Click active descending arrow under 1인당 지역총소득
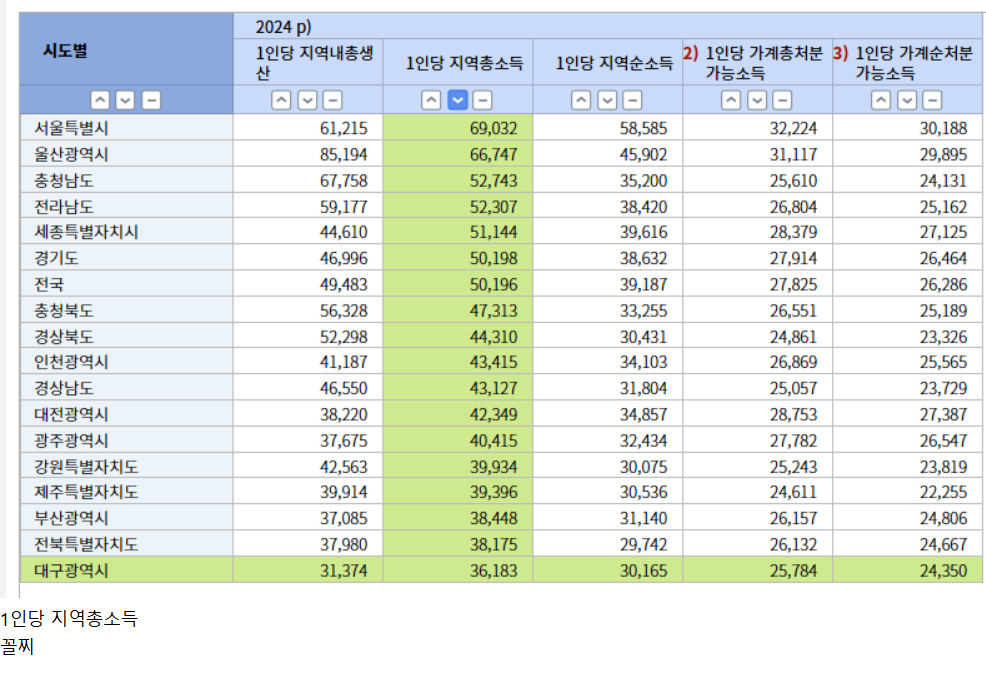986x678 pixels. (x=457, y=100)
